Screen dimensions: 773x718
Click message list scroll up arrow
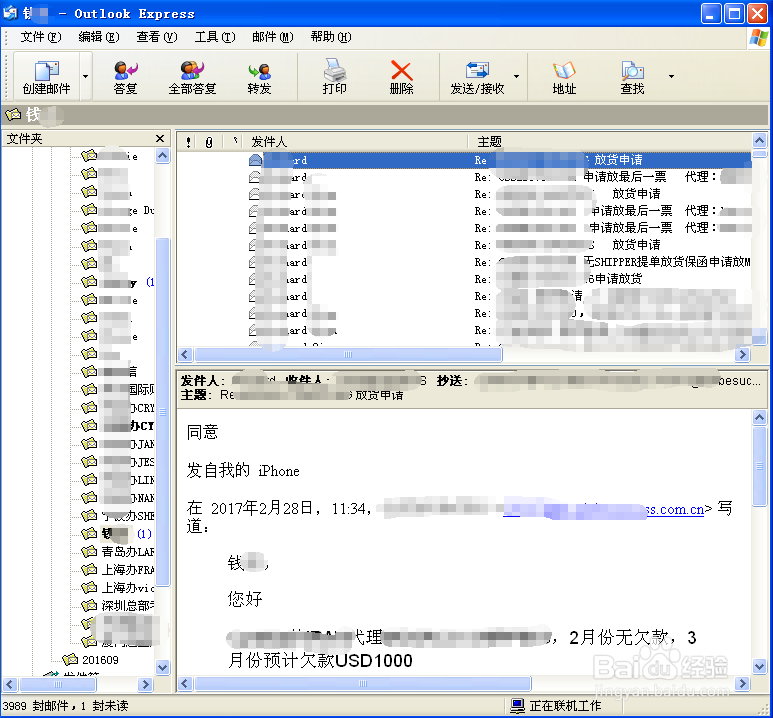pos(760,141)
